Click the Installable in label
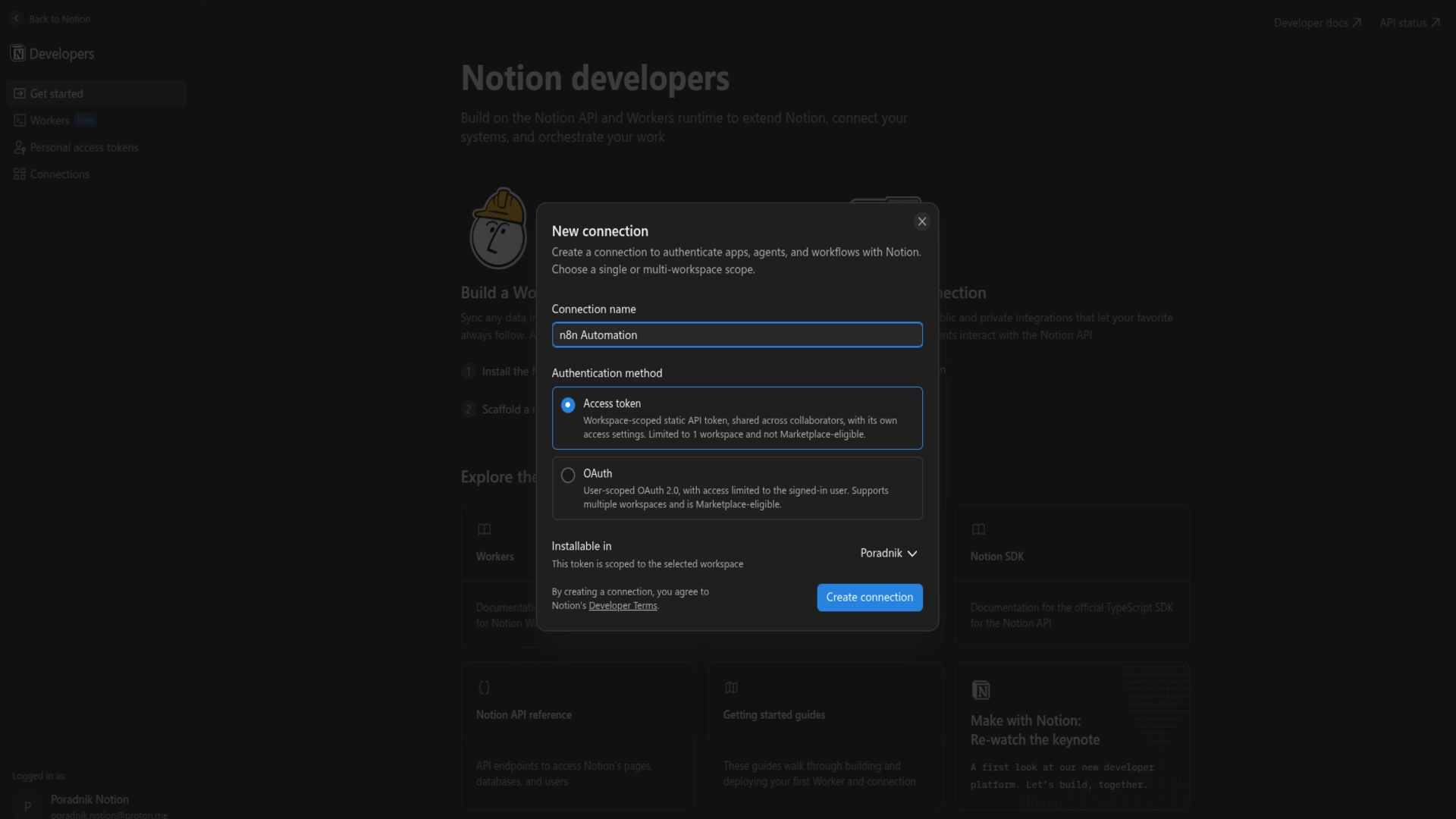1456x819 pixels. coord(581,546)
